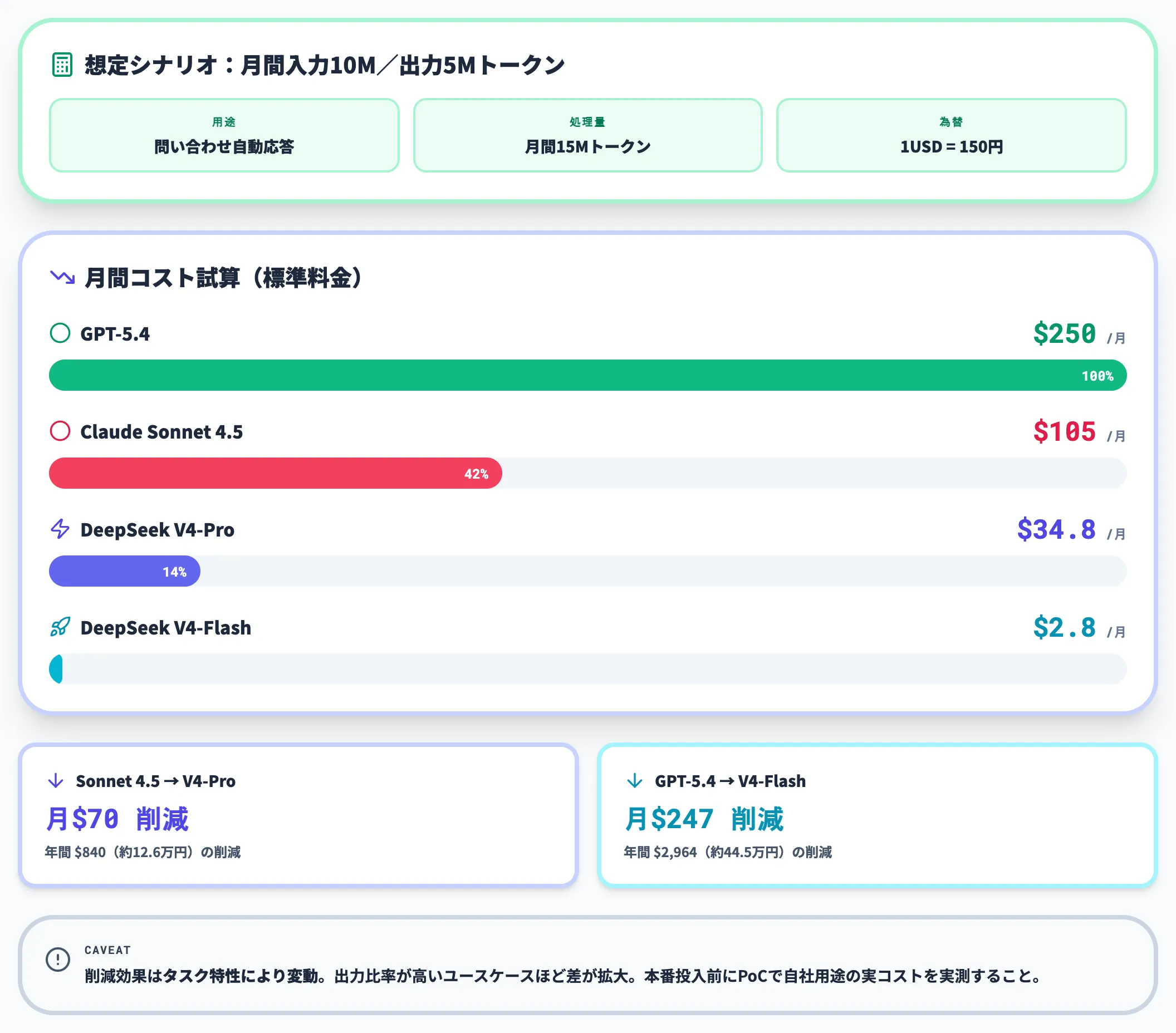Click the $250 monthly price for GPT-5.4
Image resolution: width=1176 pixels, height=1033 pixels.
pos(1064,333)
